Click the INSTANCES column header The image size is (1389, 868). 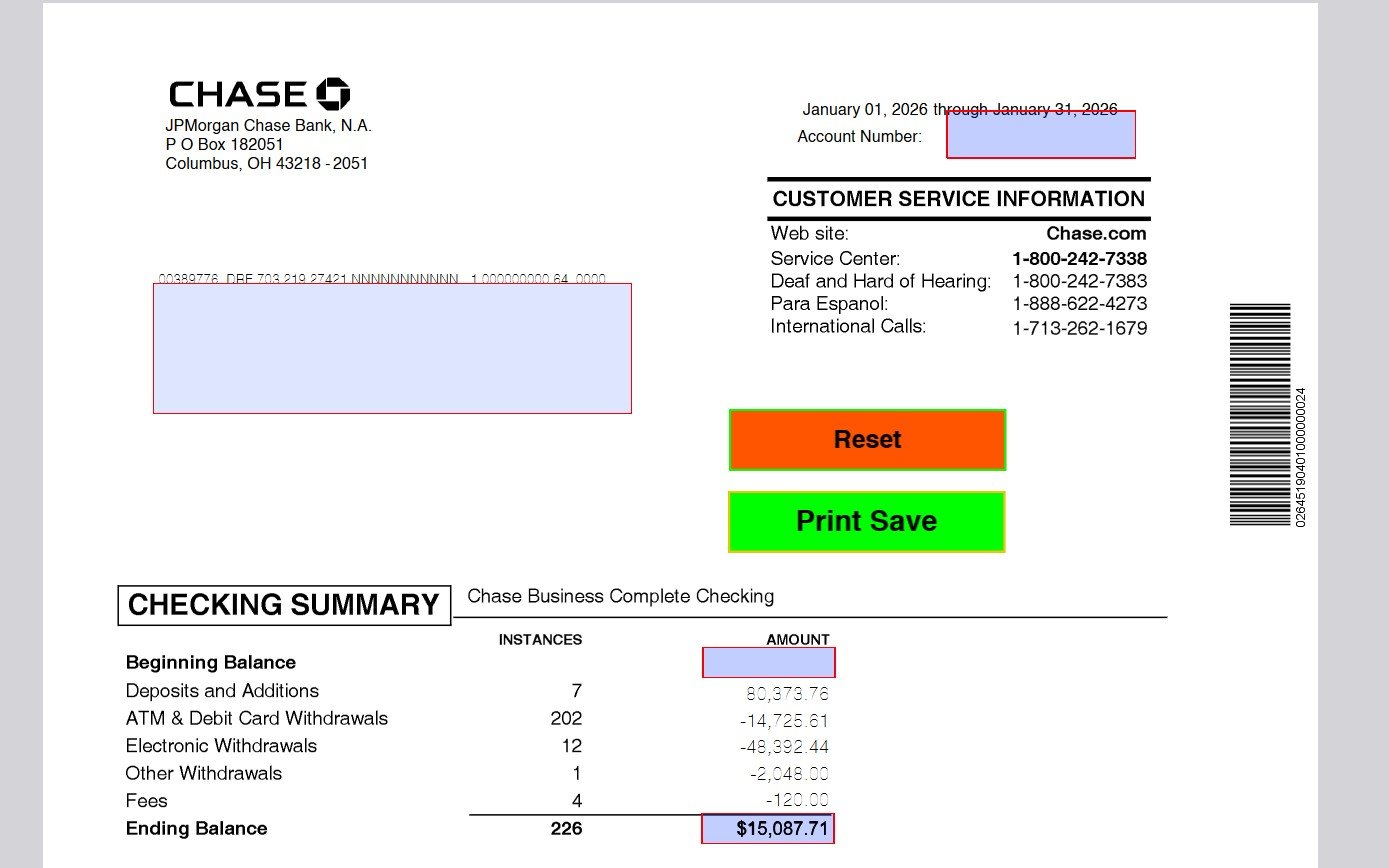pos(540,640)
